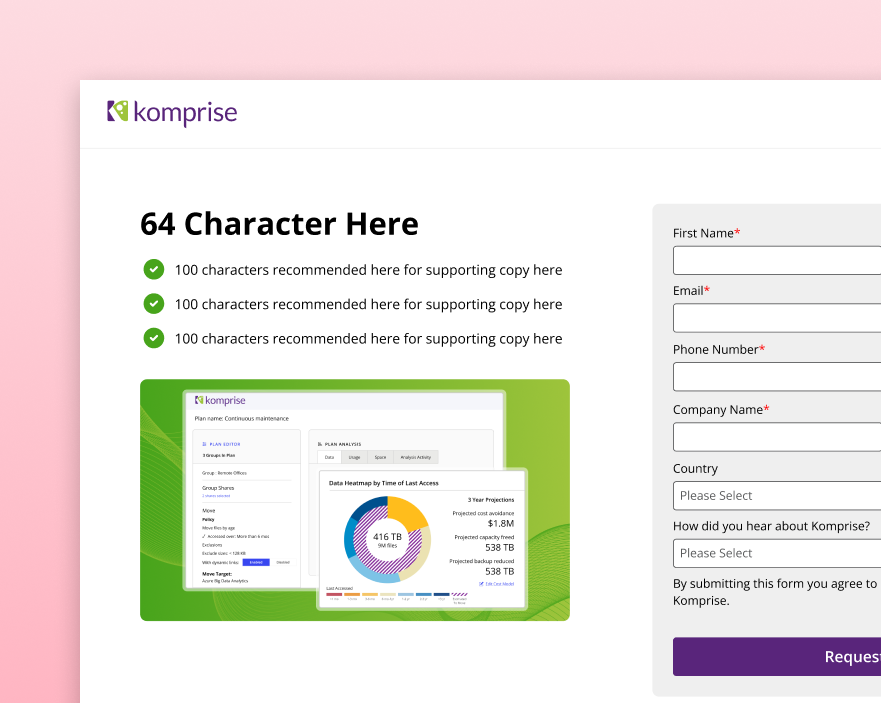Click the small Komprise logo inside the dashboard preview

(x=220, y=400)
